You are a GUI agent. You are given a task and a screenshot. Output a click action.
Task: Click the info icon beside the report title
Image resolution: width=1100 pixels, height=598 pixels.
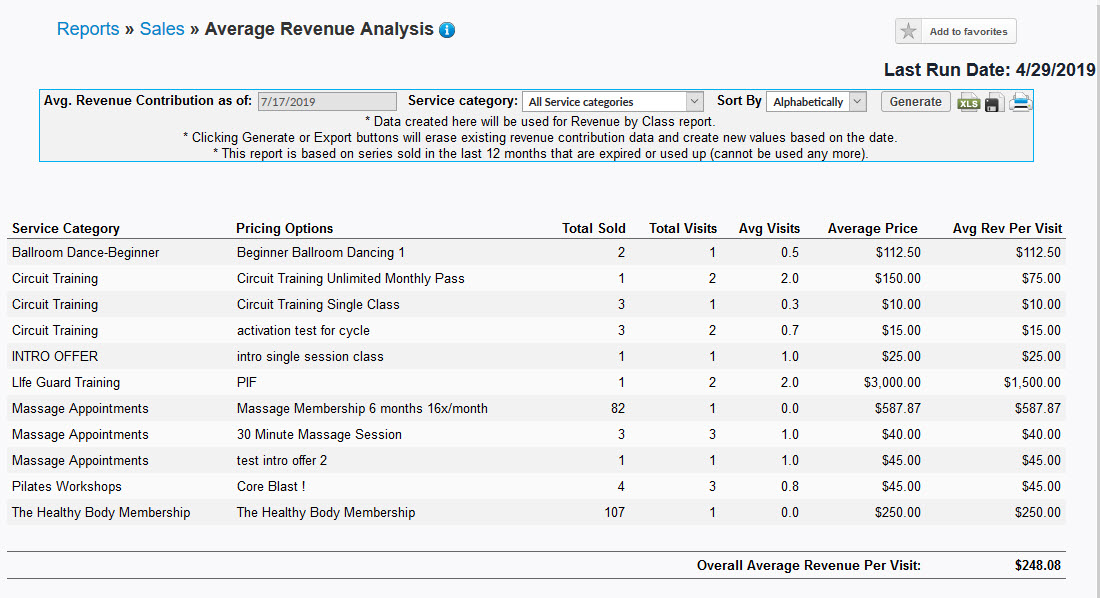[446, 29]
